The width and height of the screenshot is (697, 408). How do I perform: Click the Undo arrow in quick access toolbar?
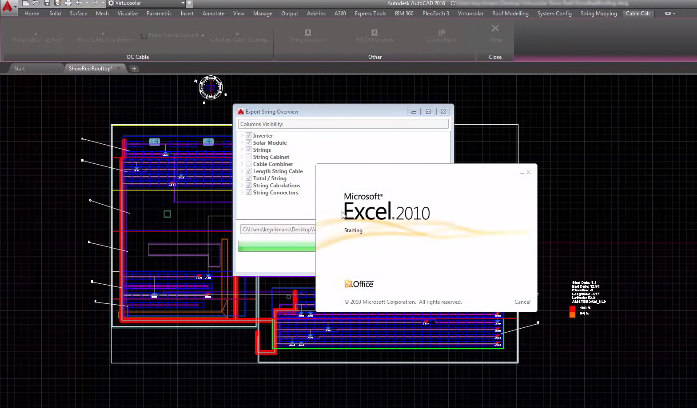click(79, 3)
